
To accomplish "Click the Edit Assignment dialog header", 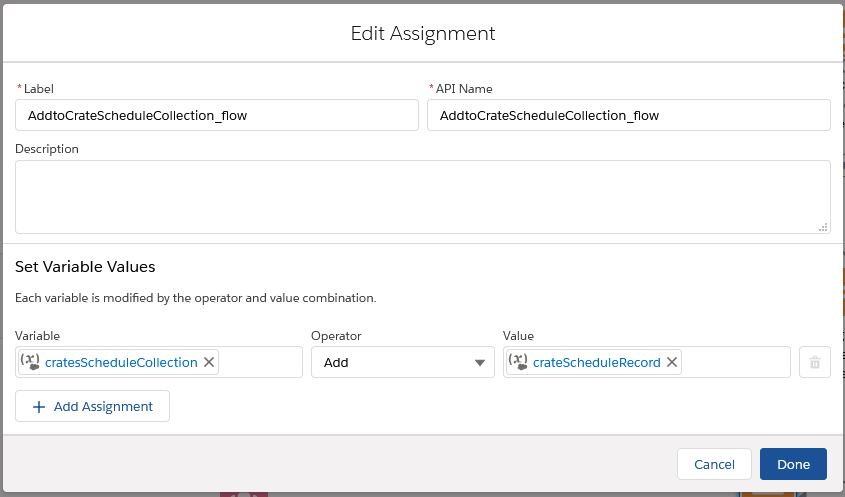I will (422, 33).
